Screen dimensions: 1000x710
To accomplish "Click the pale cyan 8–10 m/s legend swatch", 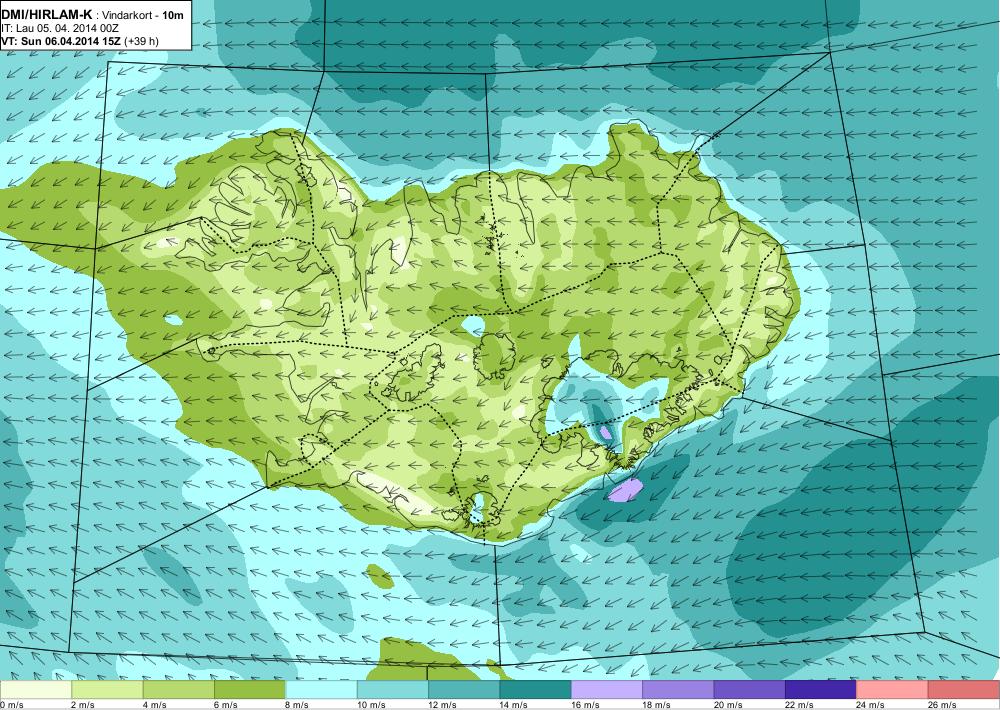I will click(x=321, y=690).
